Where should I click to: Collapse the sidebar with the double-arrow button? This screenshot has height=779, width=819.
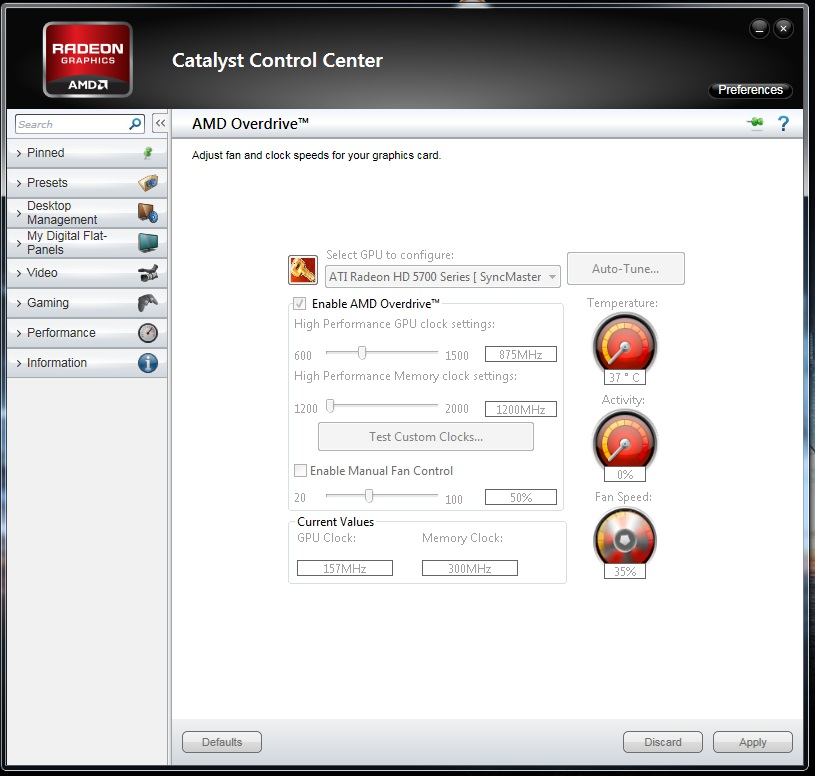pyautogui.click(x=160, y=123)
